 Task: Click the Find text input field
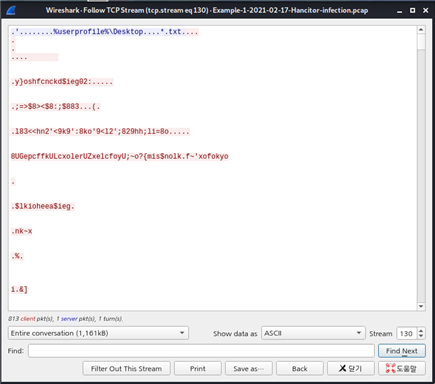click(x=201, y=351)
